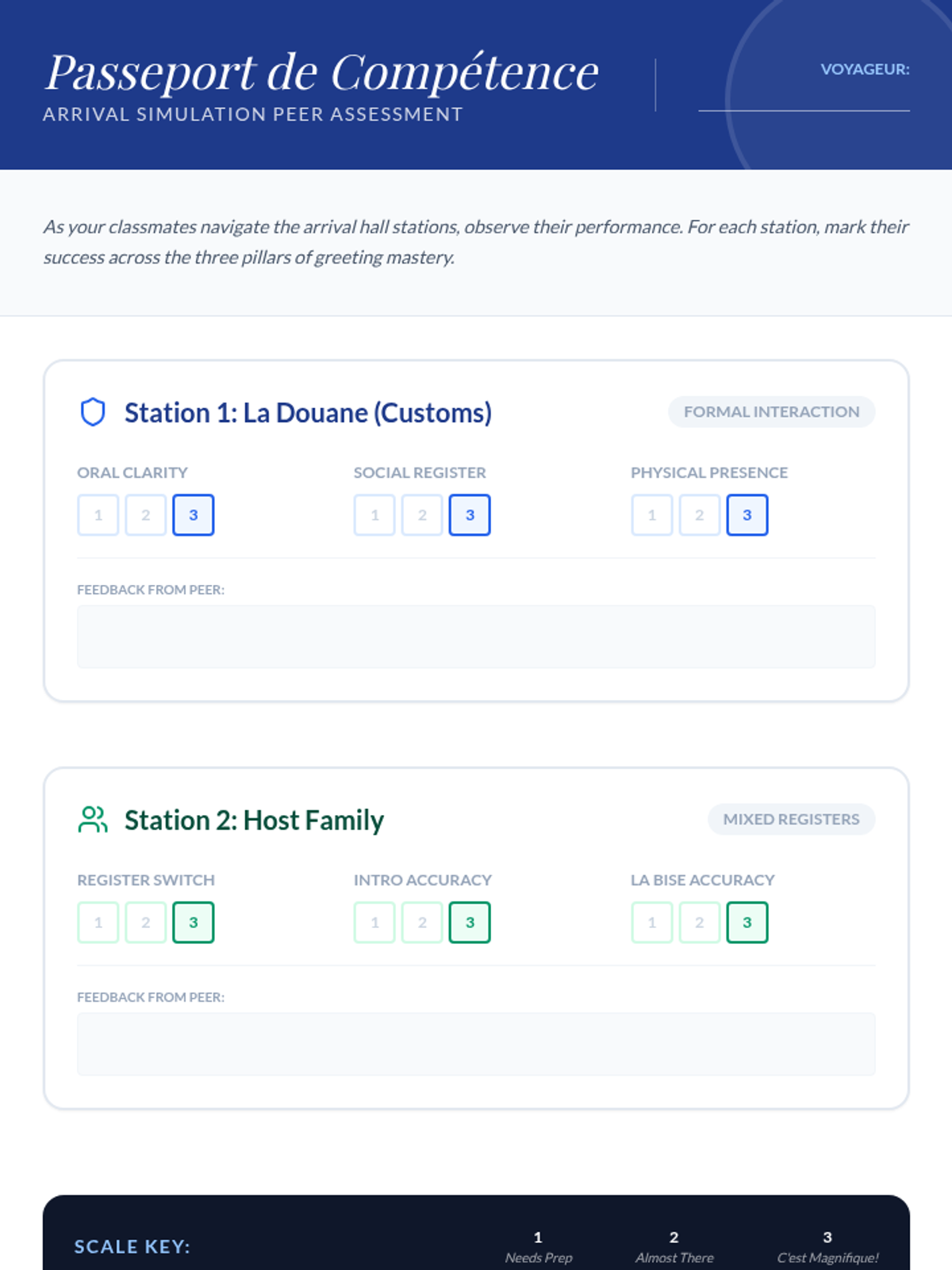
Task: Select score 3 for Oral Clarity
Action: pyautogui.click(x=194, y=515)
